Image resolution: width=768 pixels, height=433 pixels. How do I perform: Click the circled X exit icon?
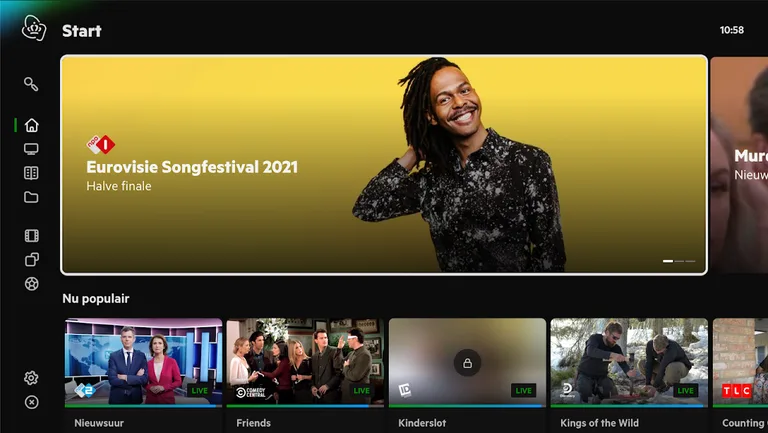pos(31,402)
